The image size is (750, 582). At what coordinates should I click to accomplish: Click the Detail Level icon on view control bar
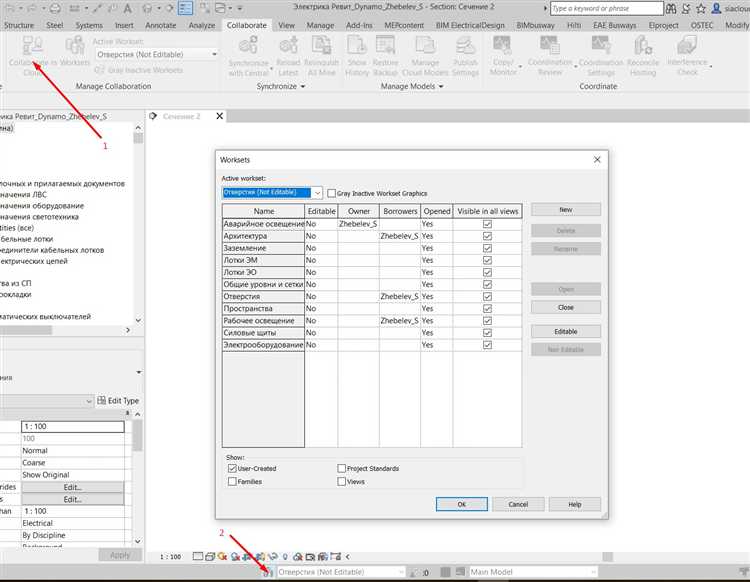pos(198,557)
